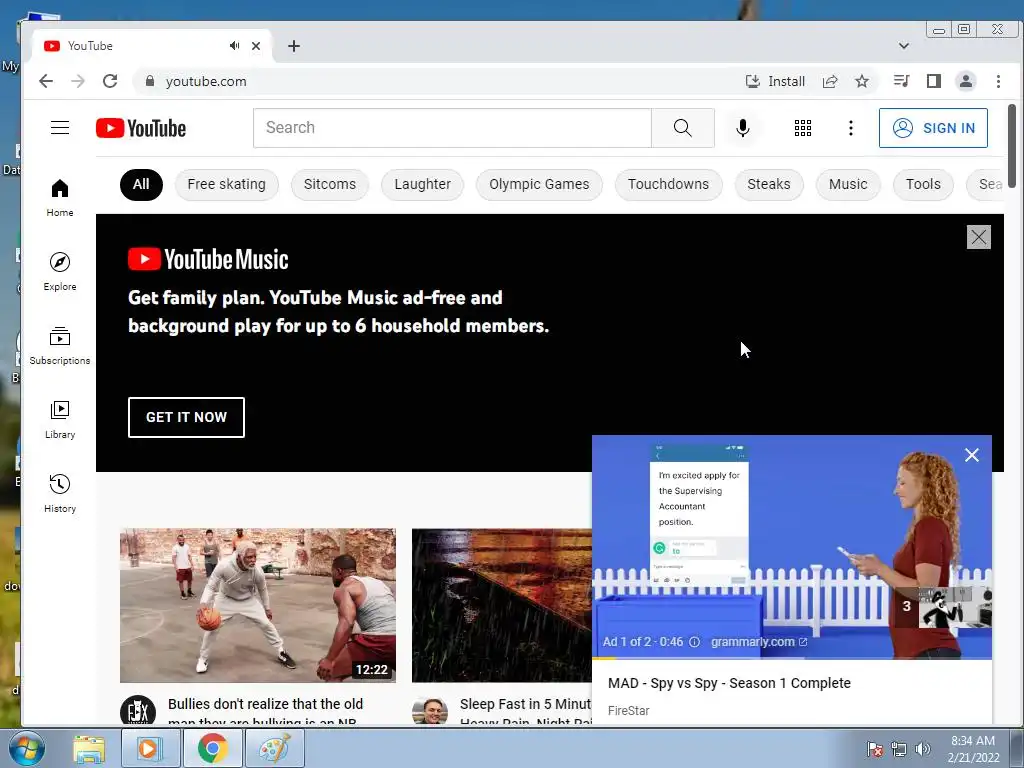1024x768 pixels.
Task: Click the taskbar clock 8:34 AM
Action: (973, 749)
